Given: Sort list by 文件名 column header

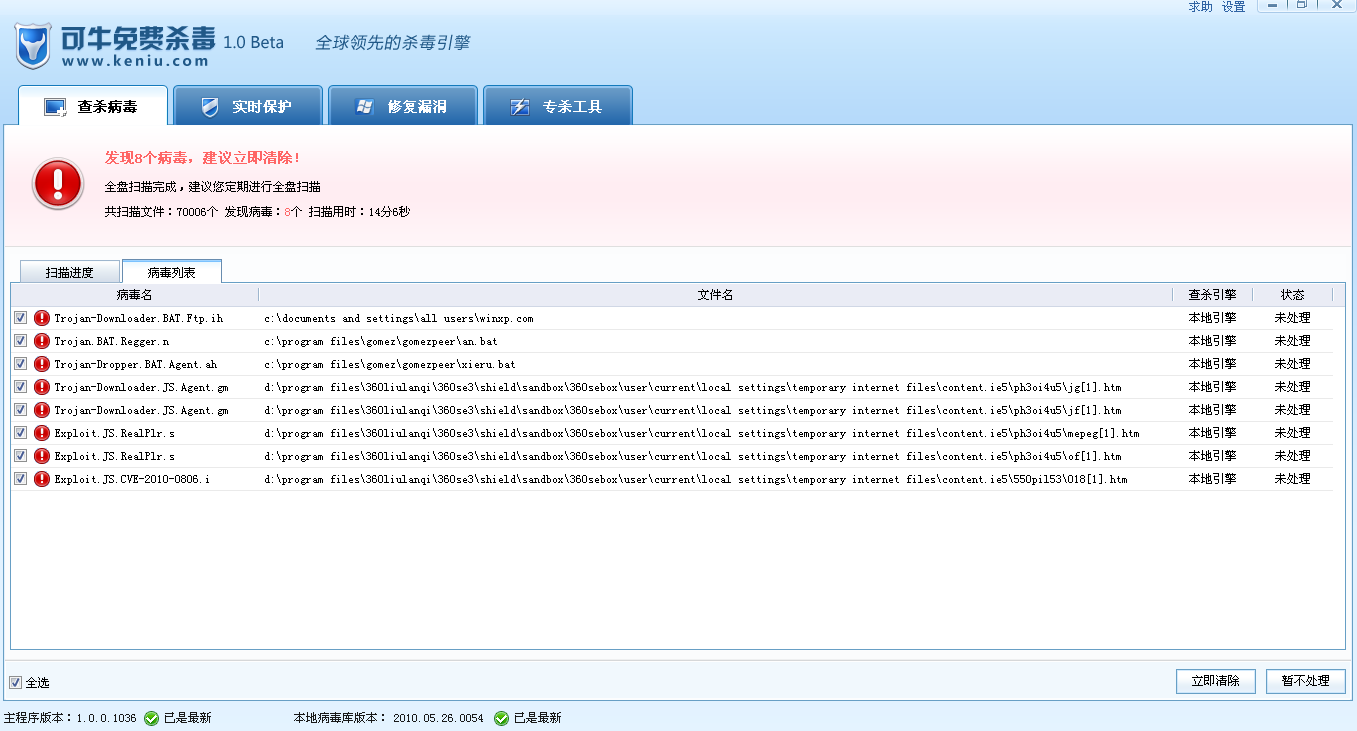Looking at the screenshot, I should point(715,295).
